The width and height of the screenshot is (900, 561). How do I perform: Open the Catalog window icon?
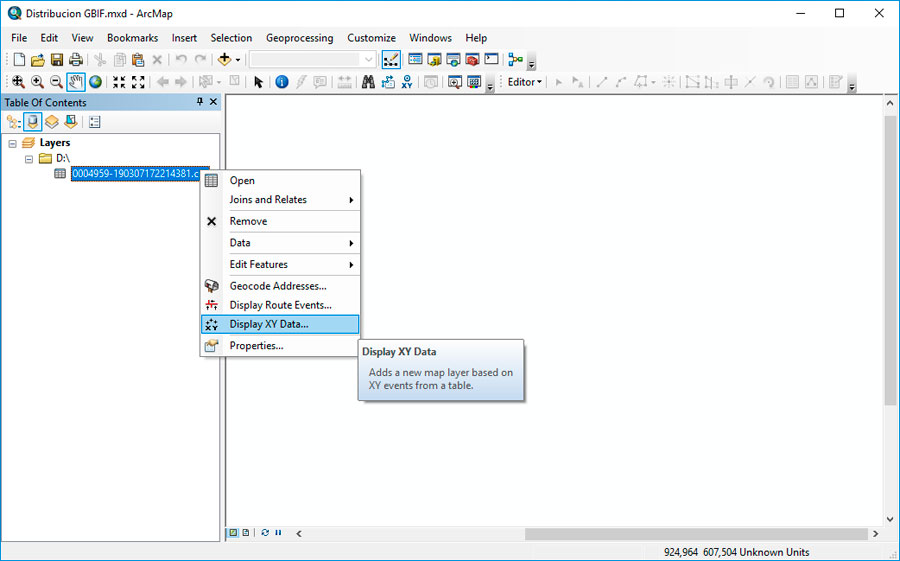(434, 60)
